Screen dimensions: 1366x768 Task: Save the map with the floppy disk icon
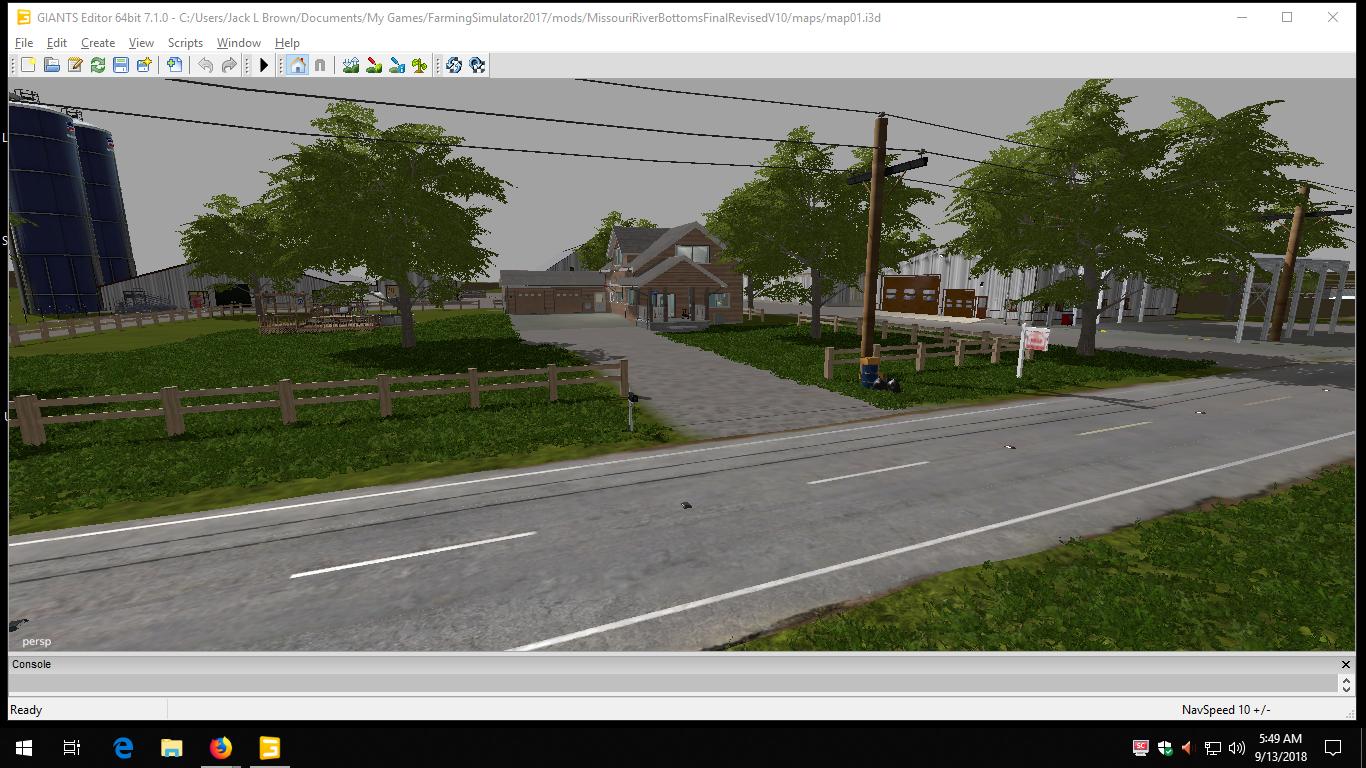coord(121,65)
